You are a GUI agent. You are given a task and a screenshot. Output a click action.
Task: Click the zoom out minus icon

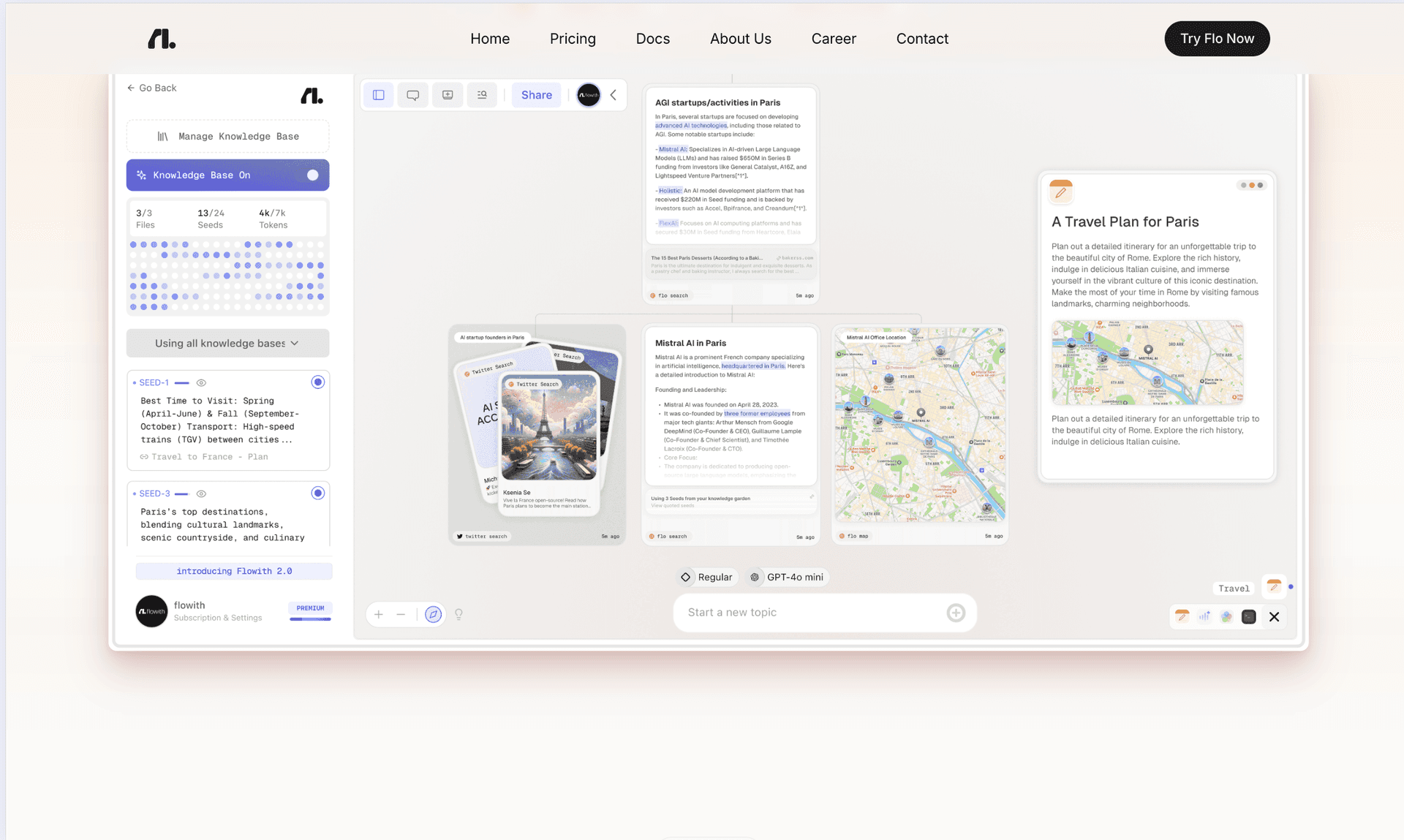coord(401,614)
